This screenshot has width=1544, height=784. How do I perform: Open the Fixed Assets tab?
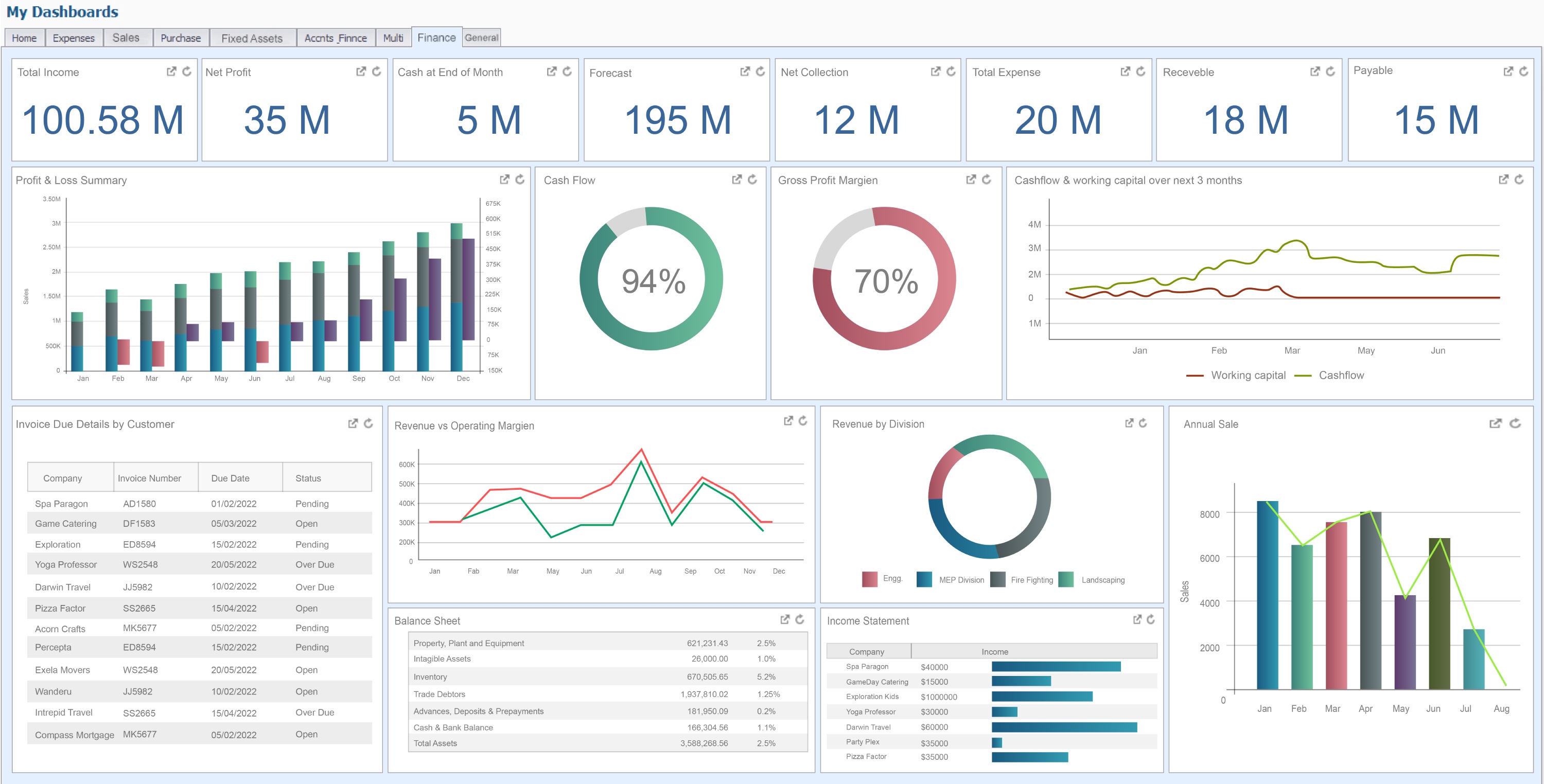coord(252,38)
